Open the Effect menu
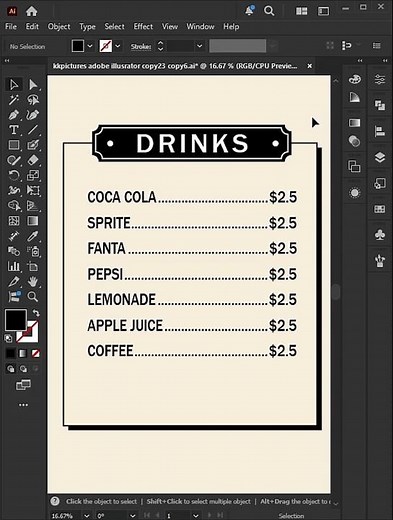The image size is (393, 520). coord(143,26)
